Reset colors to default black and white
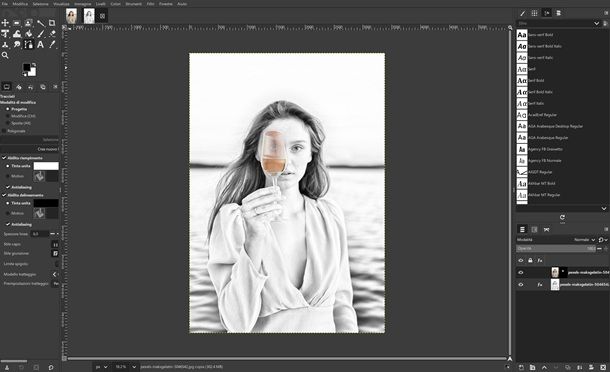Screen dimensions: 610x372 [24, 74]
